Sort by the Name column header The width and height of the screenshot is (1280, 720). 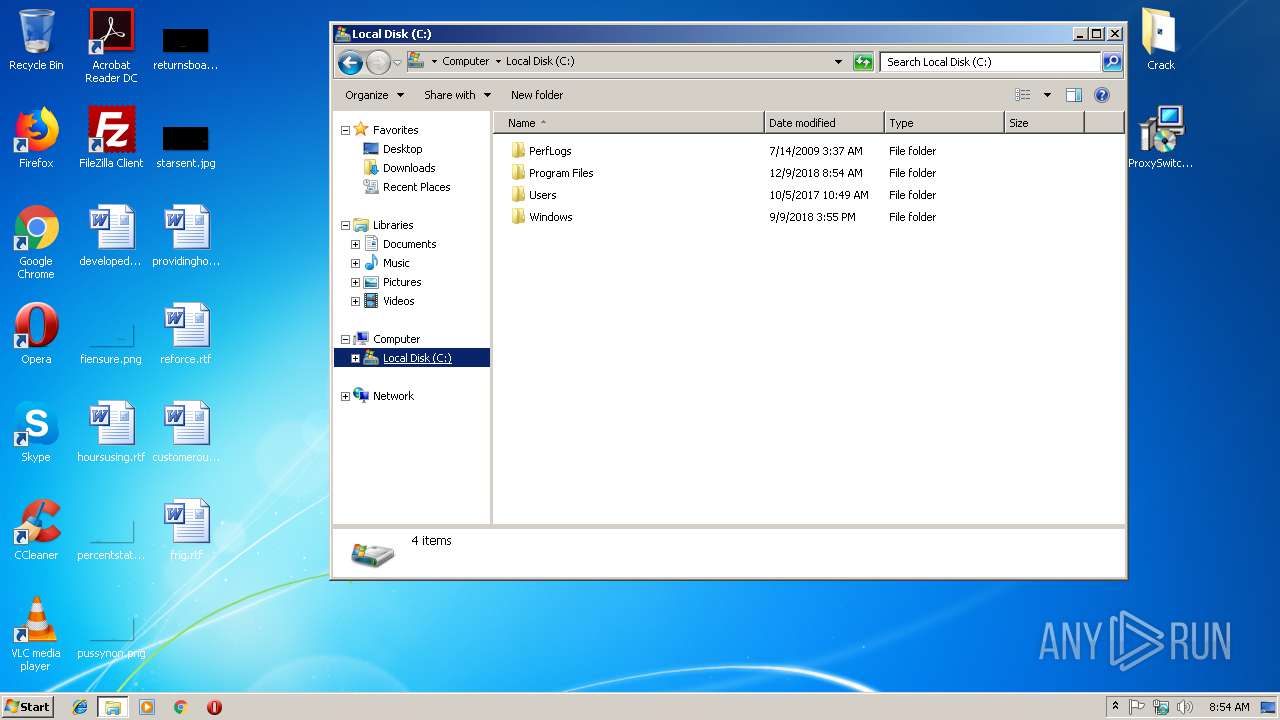[x=628, y=123]
